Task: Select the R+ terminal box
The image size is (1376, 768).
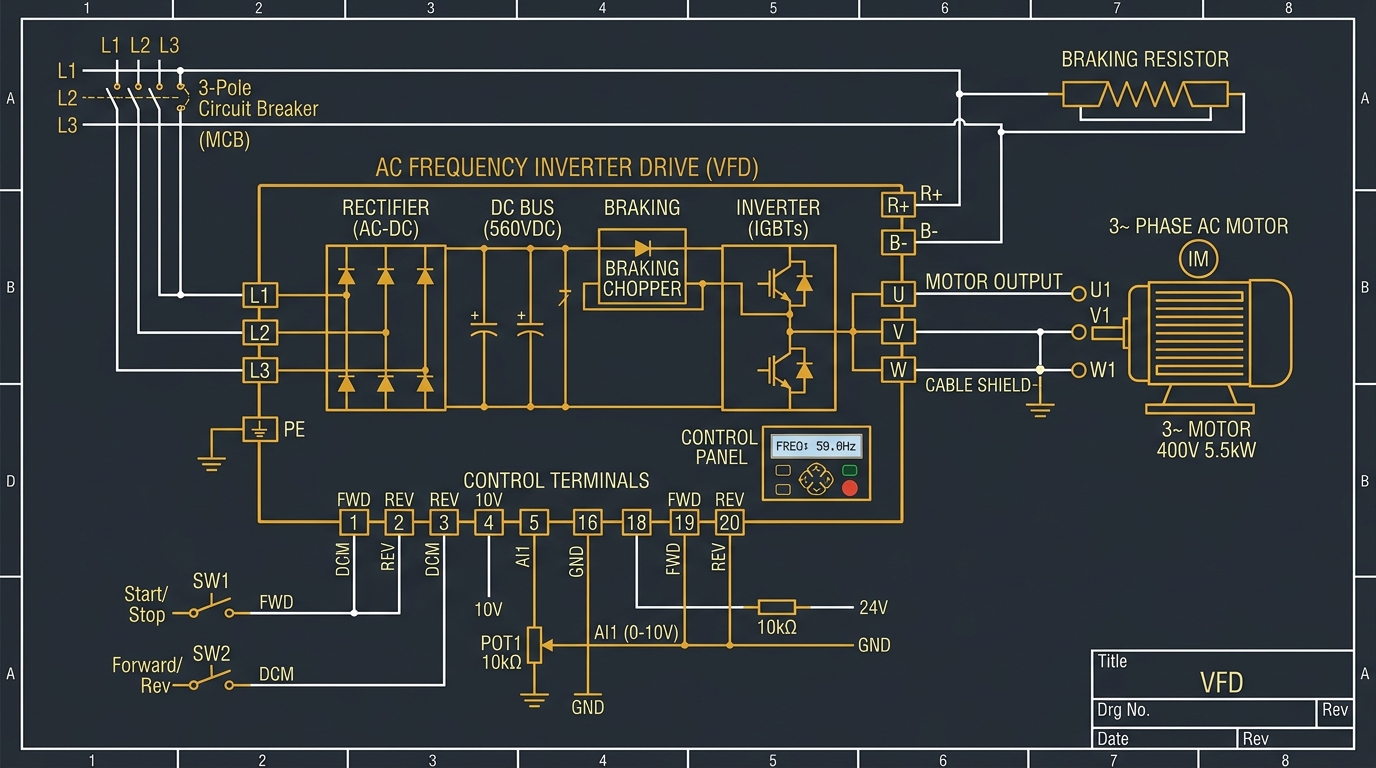Action: 898,205
